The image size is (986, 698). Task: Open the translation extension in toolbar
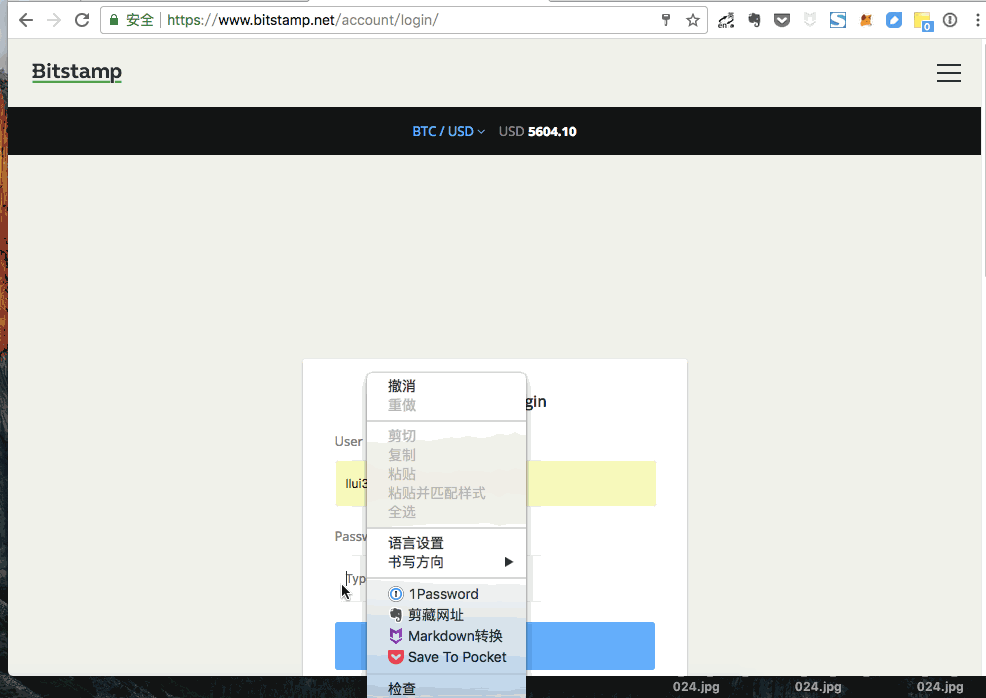coord(726,21)
